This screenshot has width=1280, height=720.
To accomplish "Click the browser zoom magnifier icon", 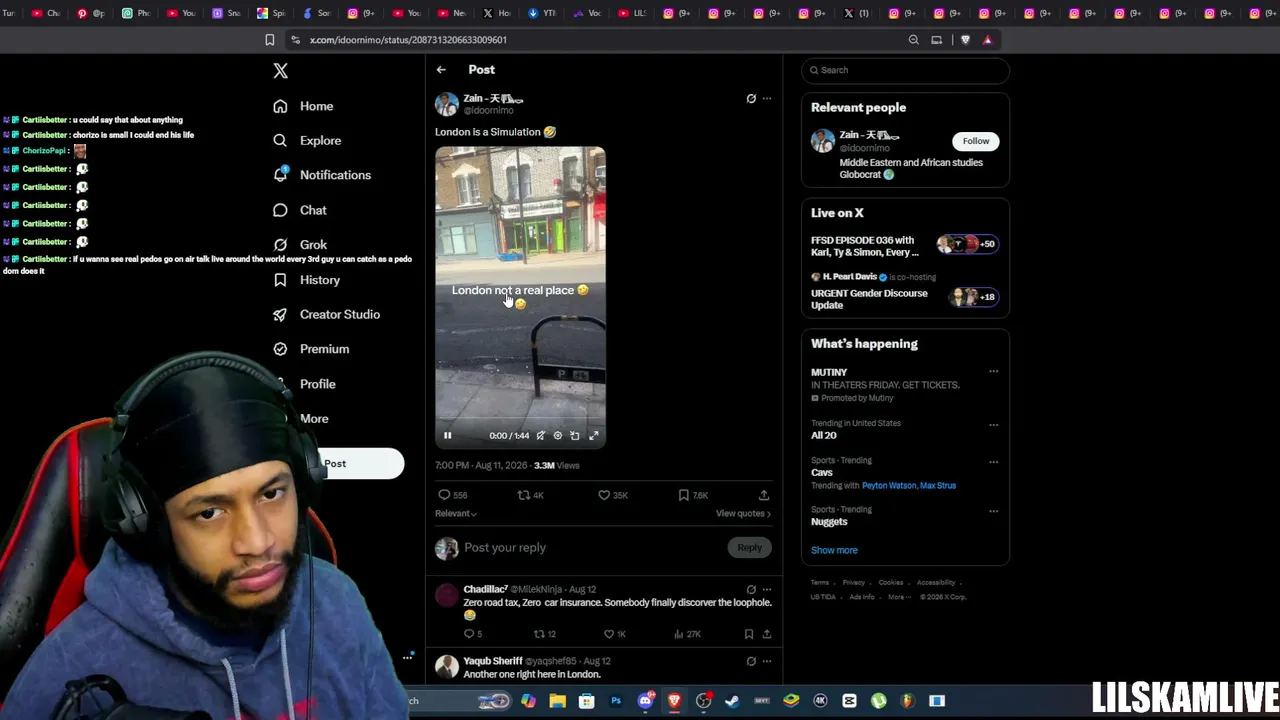I will pyautogui.click(x=913, y=40).
